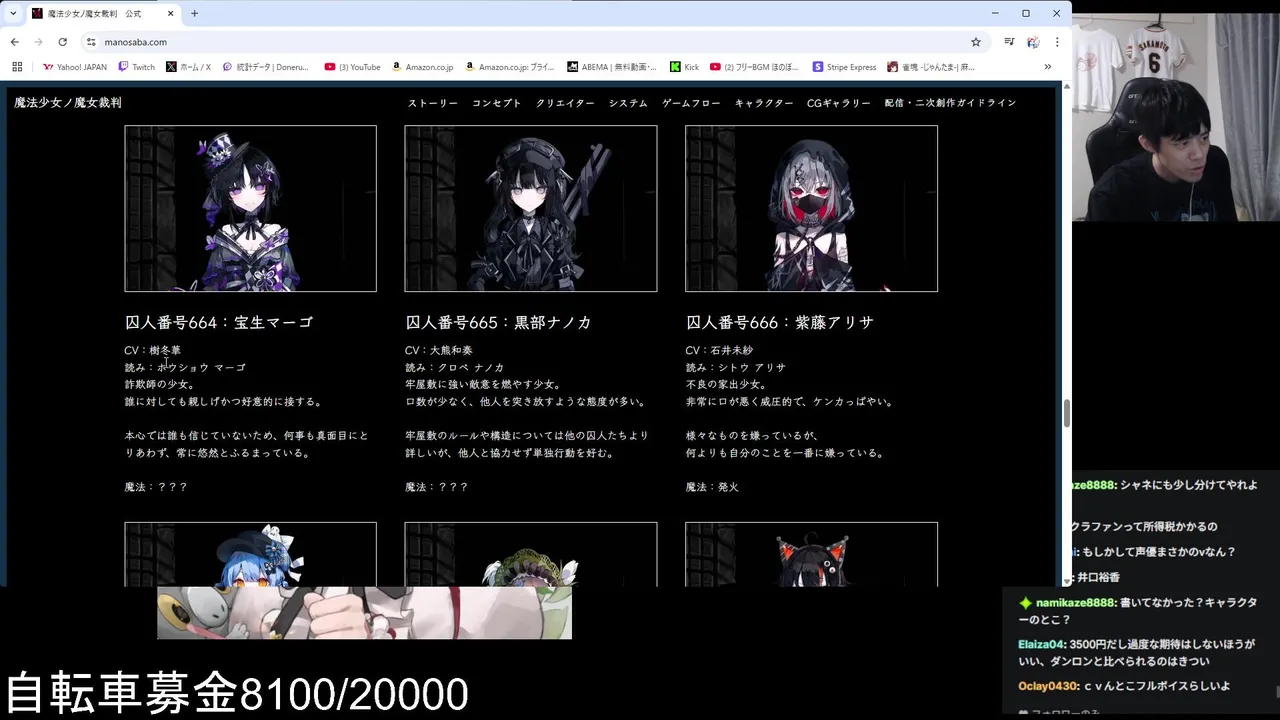The height and width of the screenshot is (720, 1280).
Task: Close the 魔法少女ノ魔女裁判 tab
Action: click(171, 14)
